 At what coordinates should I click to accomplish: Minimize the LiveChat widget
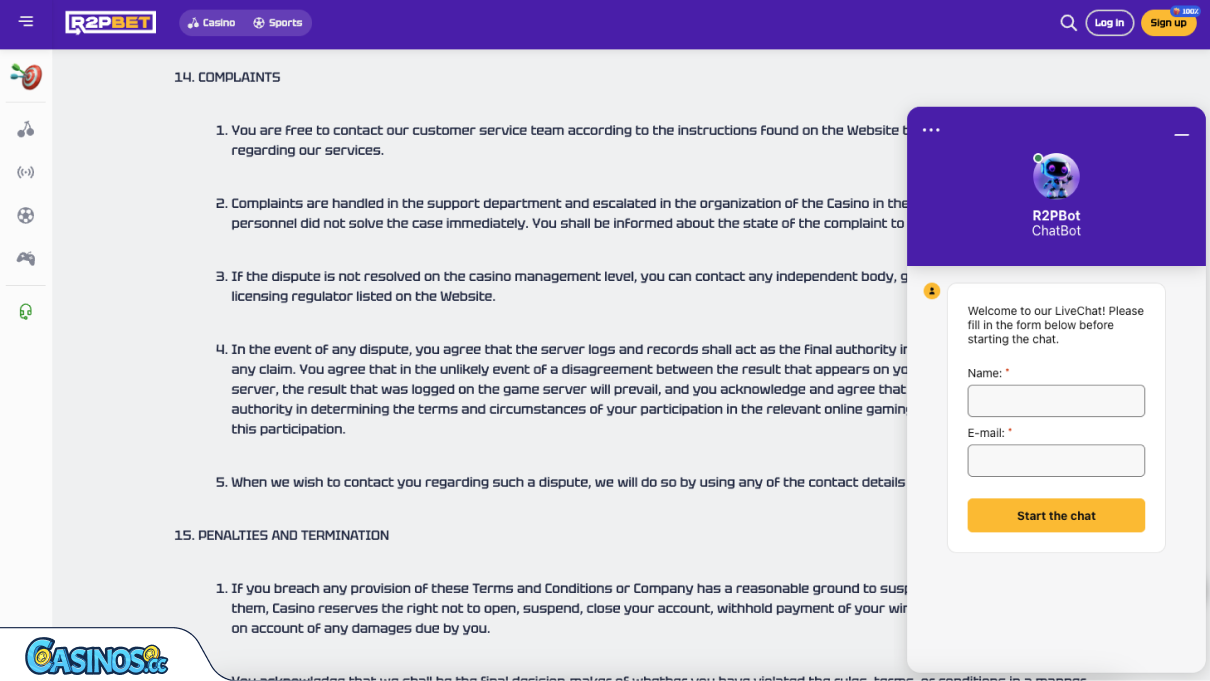1181,134
